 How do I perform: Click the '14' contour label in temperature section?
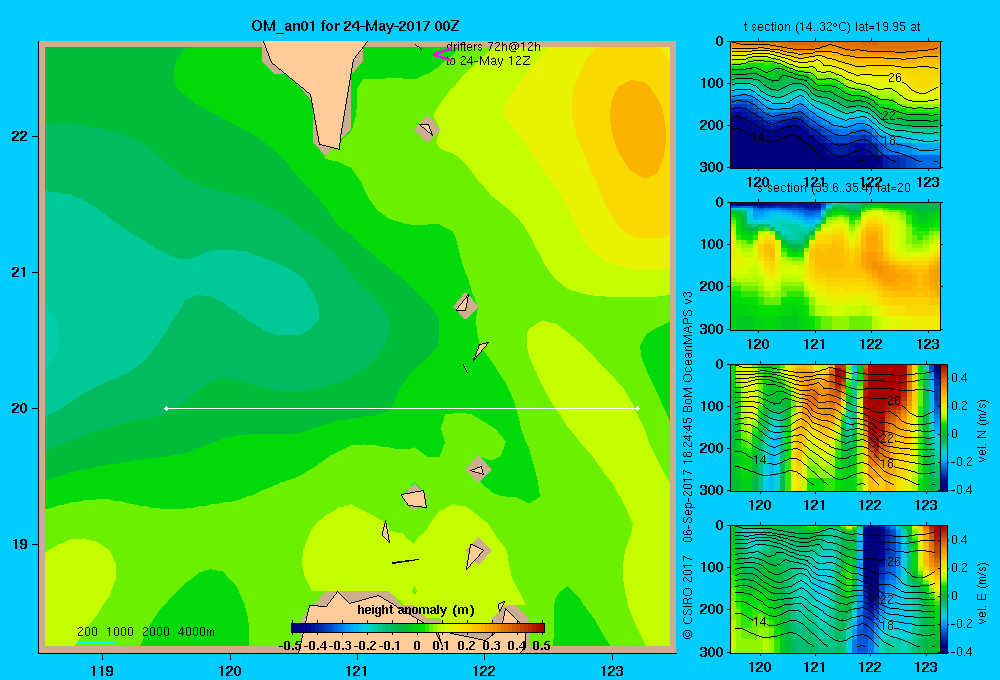(x=758, y=137)
